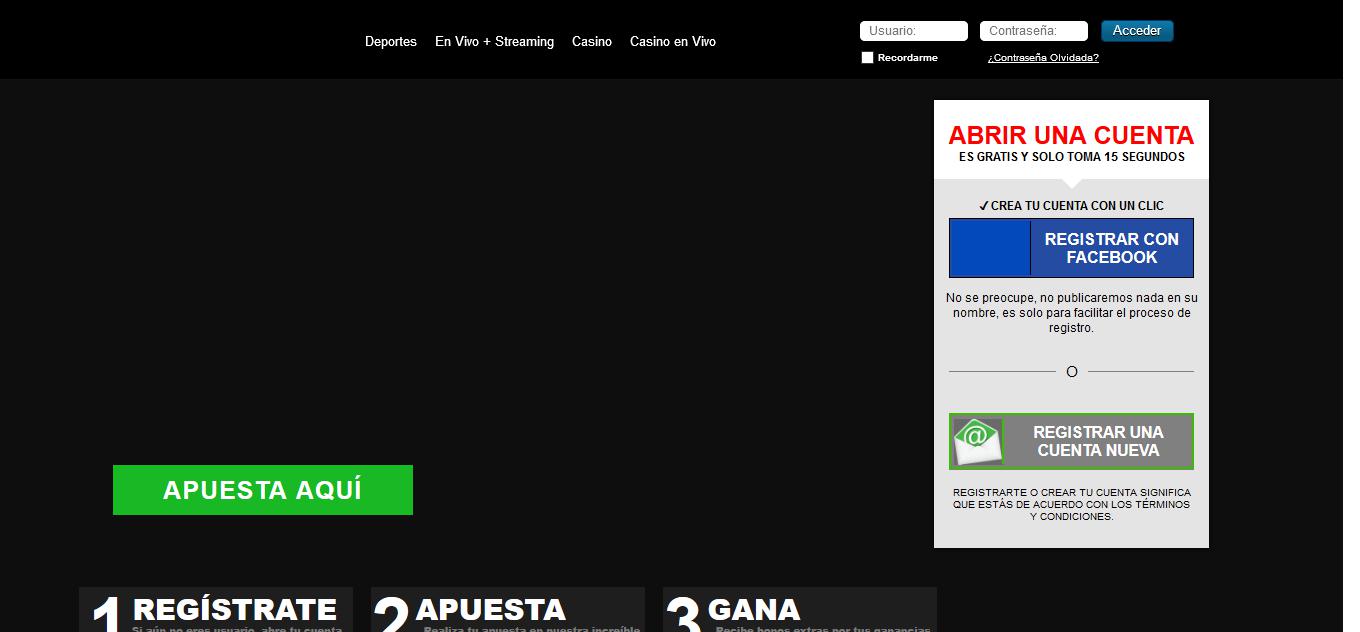Click the APUESTA step heading
Screen dimensions: 1360x632
coord(491,611)
